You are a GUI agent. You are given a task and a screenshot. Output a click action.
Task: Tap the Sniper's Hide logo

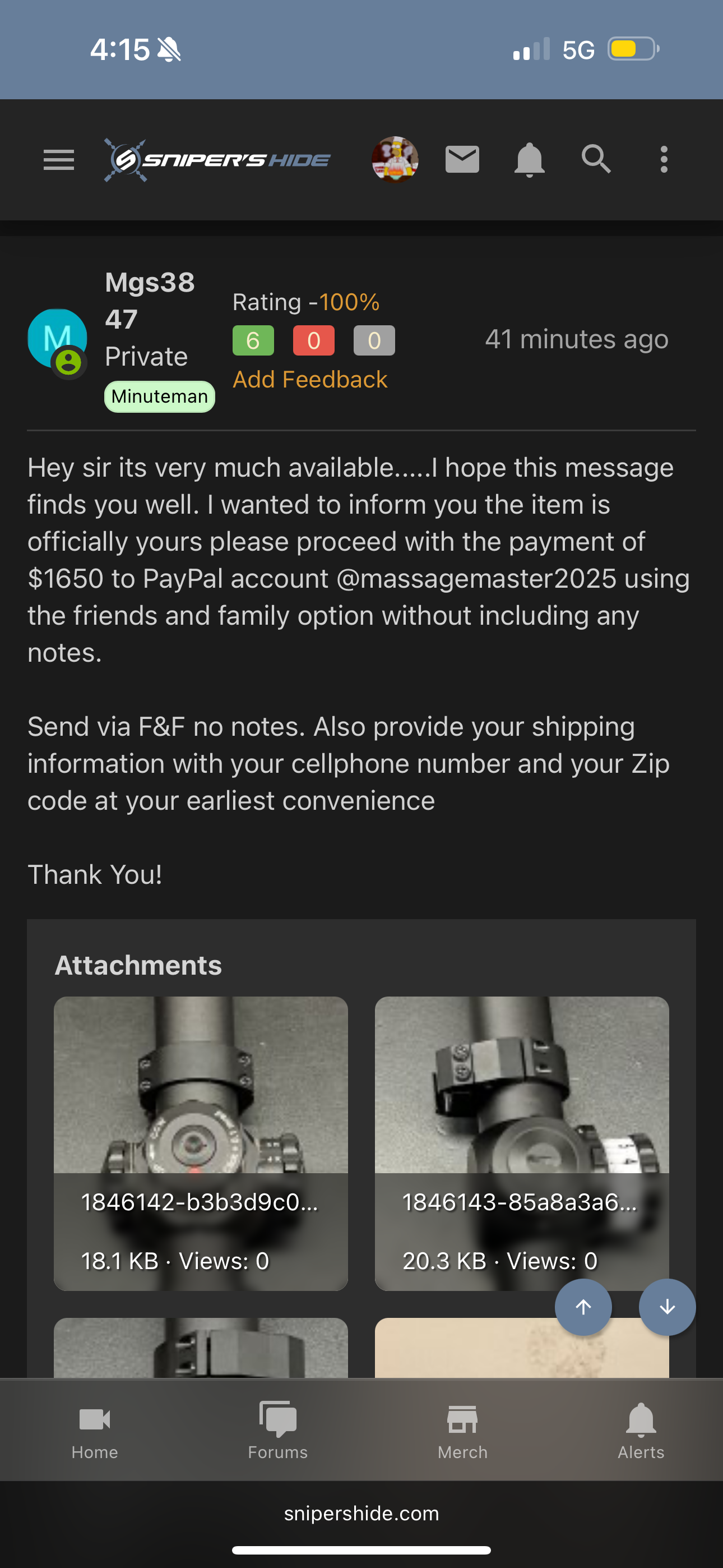pos(217,160)
